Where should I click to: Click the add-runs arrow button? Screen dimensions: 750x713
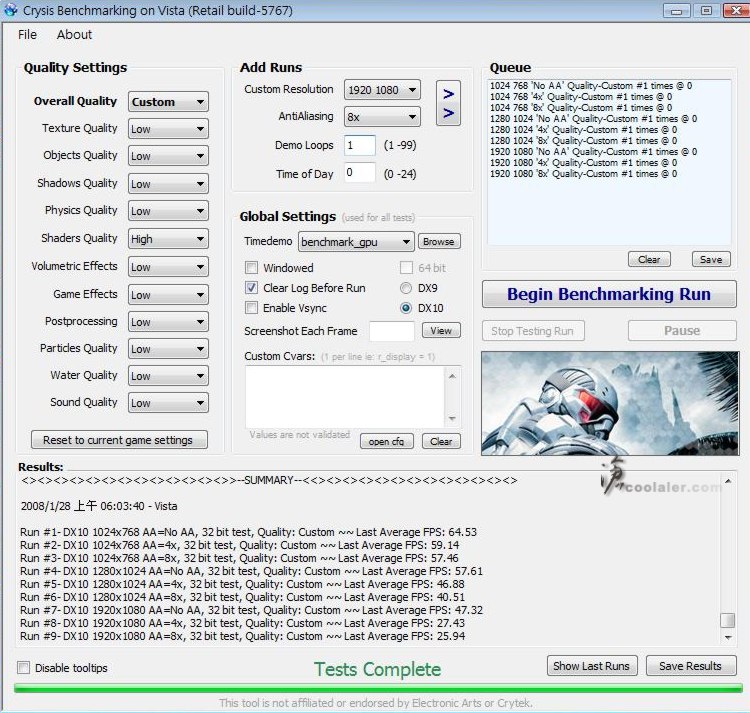point(448,103)
